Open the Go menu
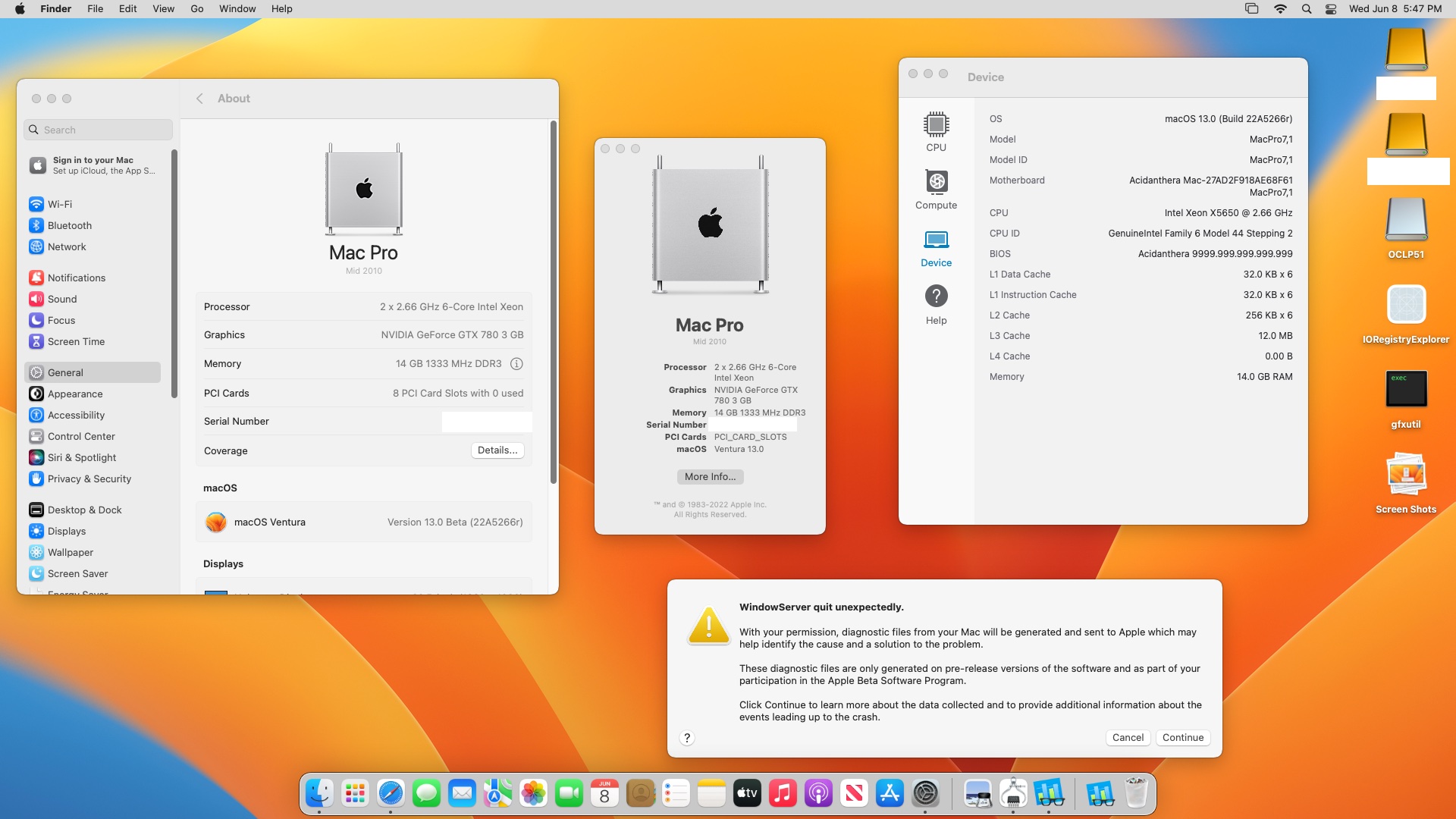This screenshot has width=1456, height=819. [x=196, y=9]
